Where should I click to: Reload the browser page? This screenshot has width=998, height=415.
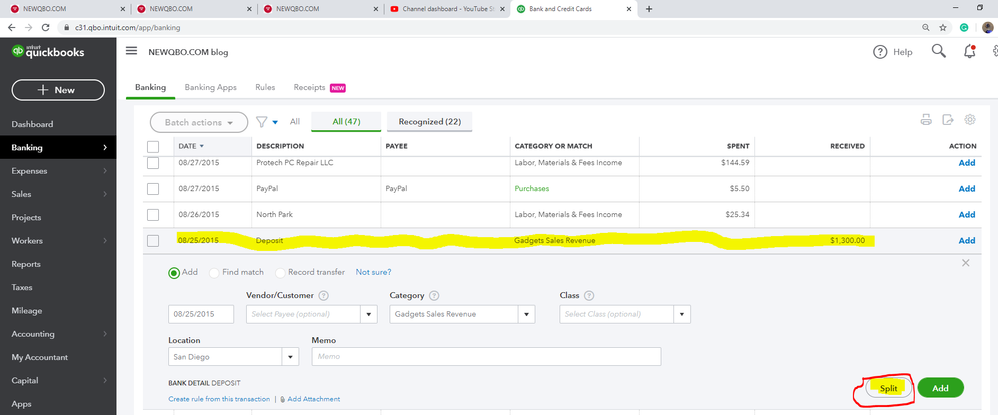[x=45, y=27]
